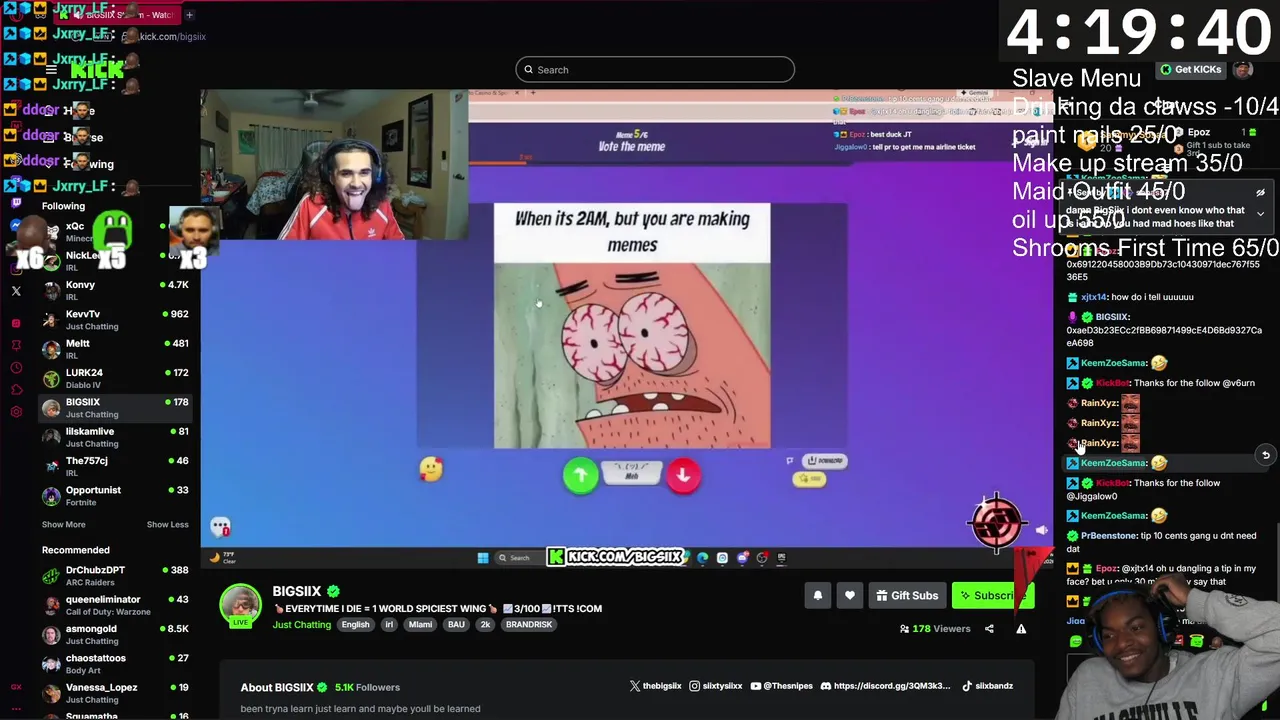This screenshot has width=1280, height=720.
Task: Select the Miami tag
Action: click(x=420, y=625)
